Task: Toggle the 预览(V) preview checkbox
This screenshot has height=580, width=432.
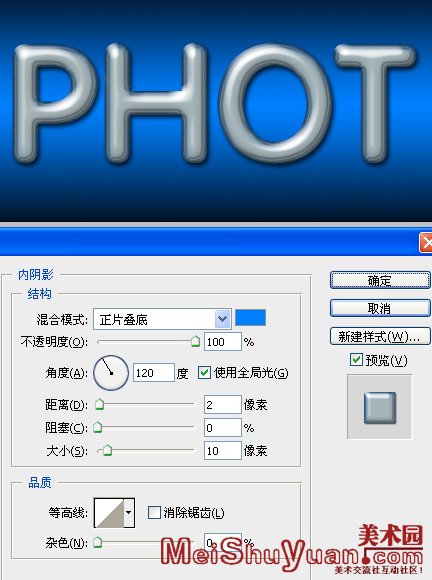Action: coord(356,359)
